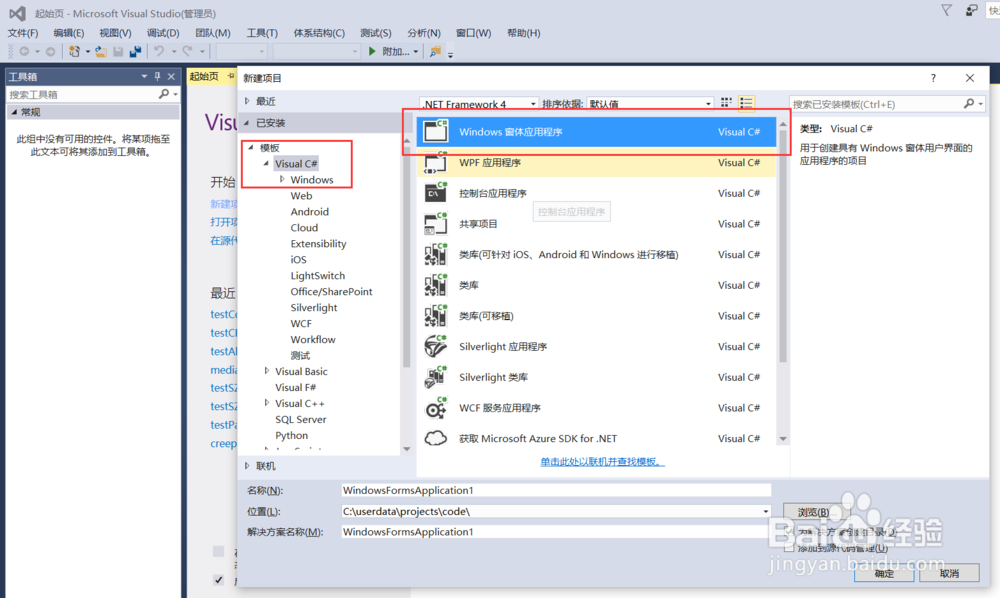This screenshot has height=598, width=1000.
Task: Open the 文件(F) menu
Action: click(x=23, y=33)
